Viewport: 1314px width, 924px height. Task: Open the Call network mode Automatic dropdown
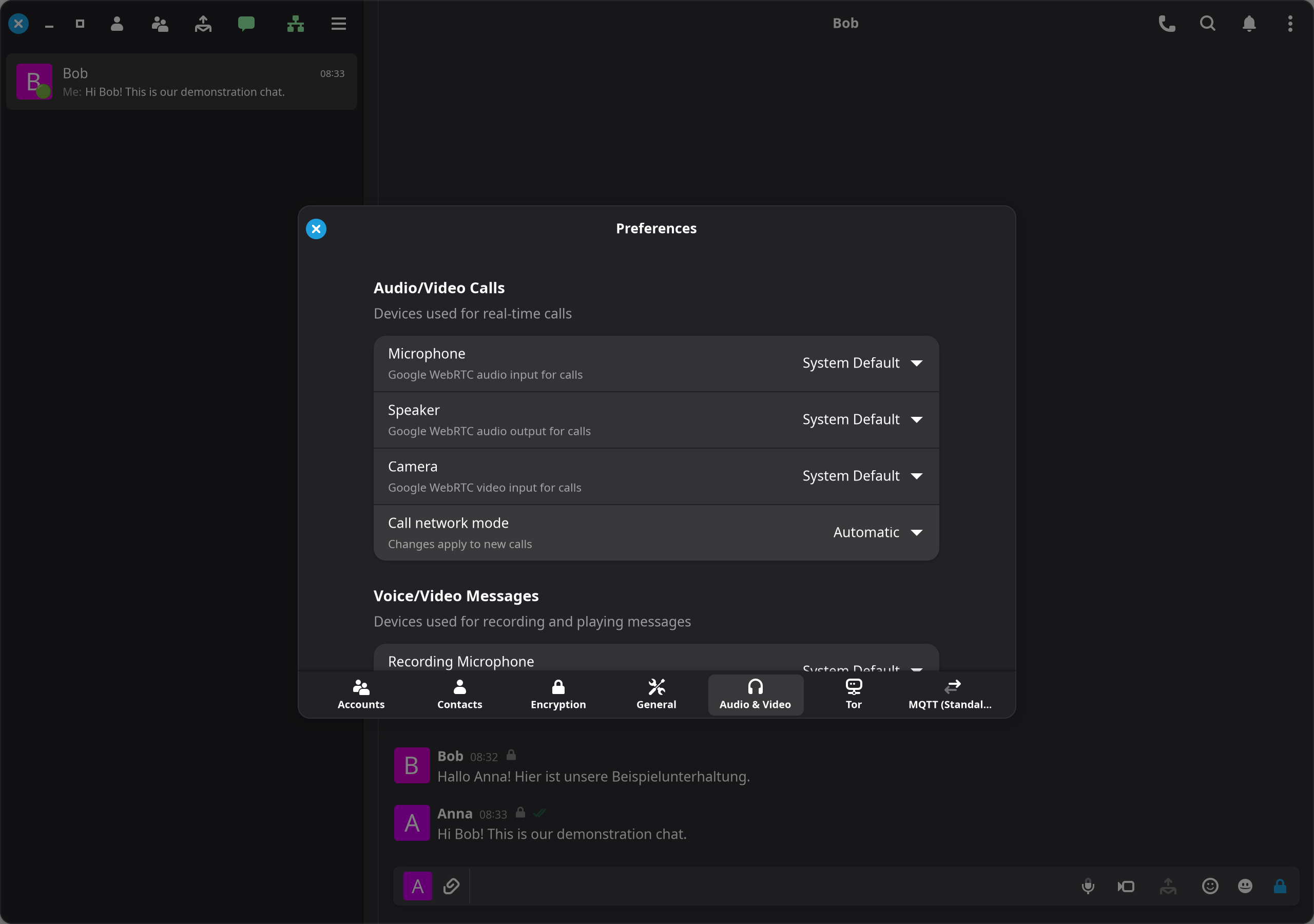pos(878,532)
